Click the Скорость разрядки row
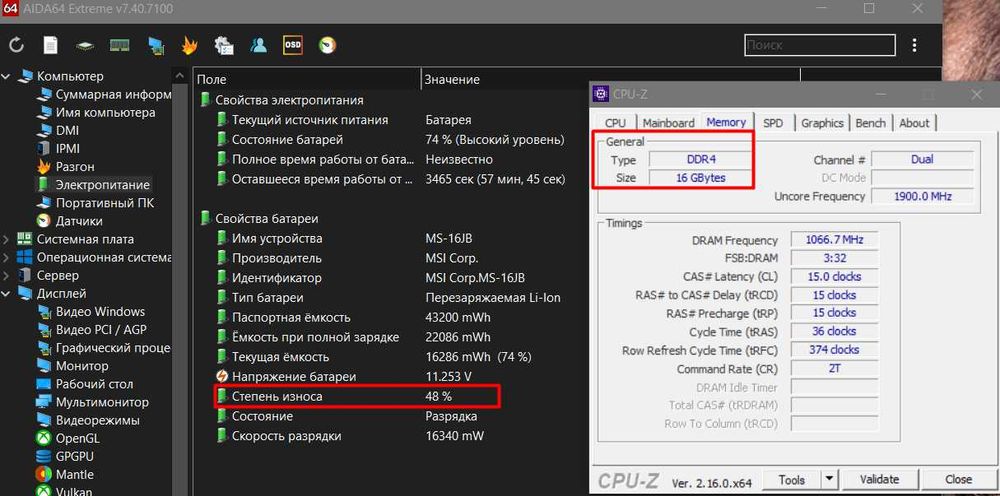 point(349,436)
